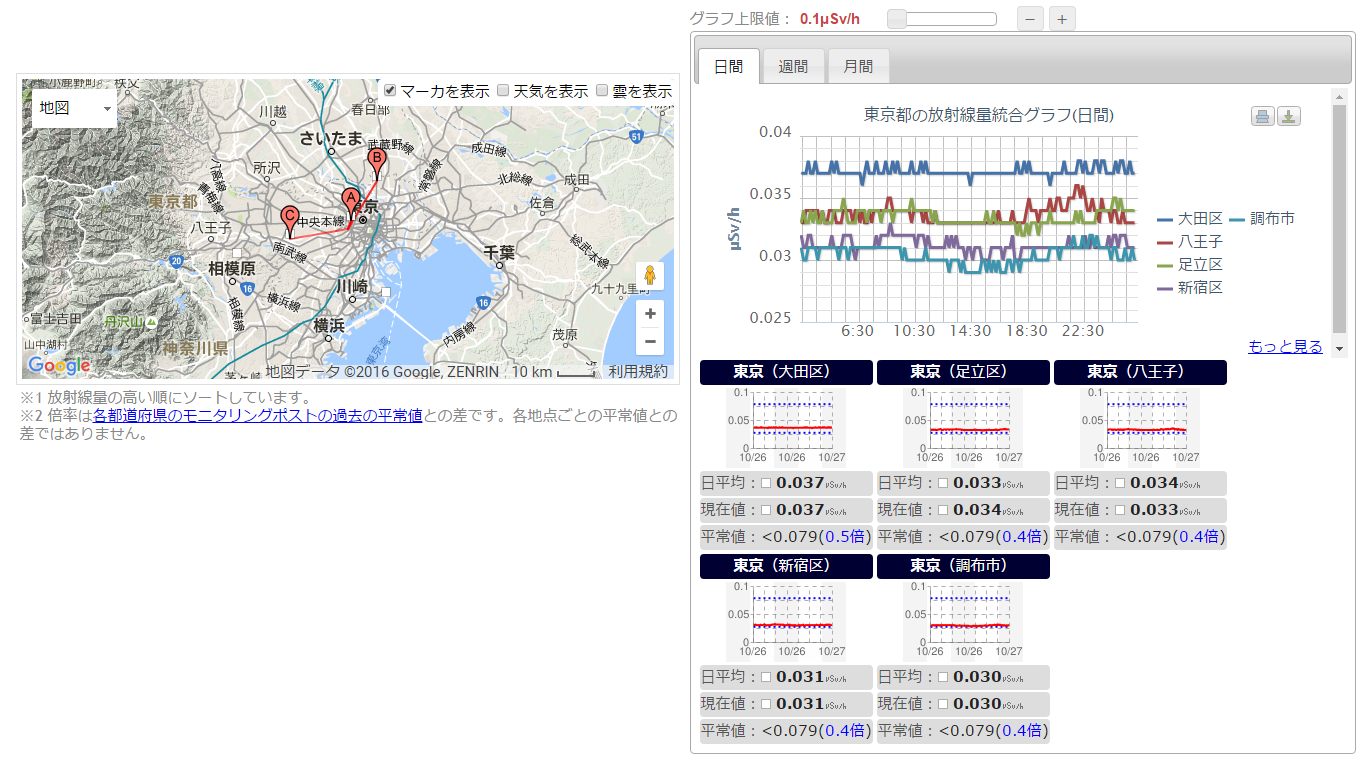Screen dimensions: 1366x765
Task: Open the もっと見る link
Action: pos(1285,347)
